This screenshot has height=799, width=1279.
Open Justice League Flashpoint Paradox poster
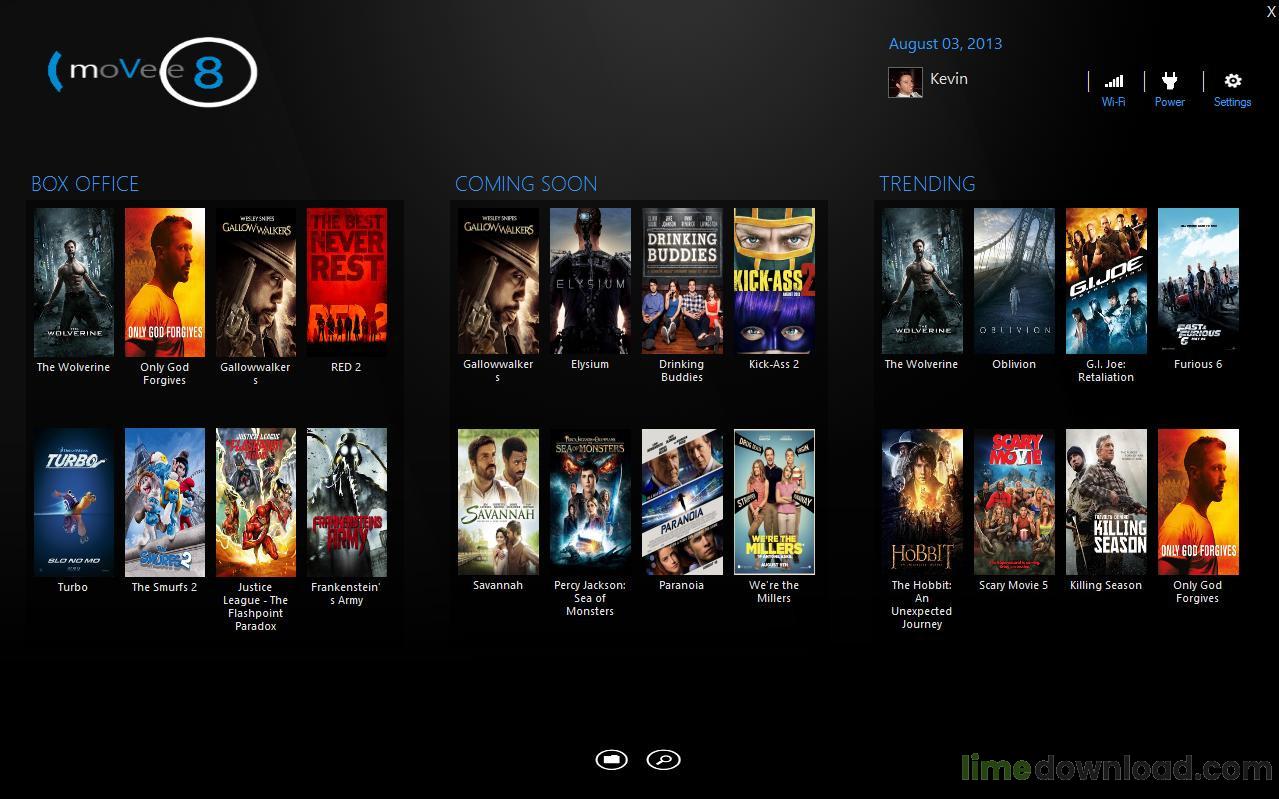pyautogui.click(x=256, y=503)
